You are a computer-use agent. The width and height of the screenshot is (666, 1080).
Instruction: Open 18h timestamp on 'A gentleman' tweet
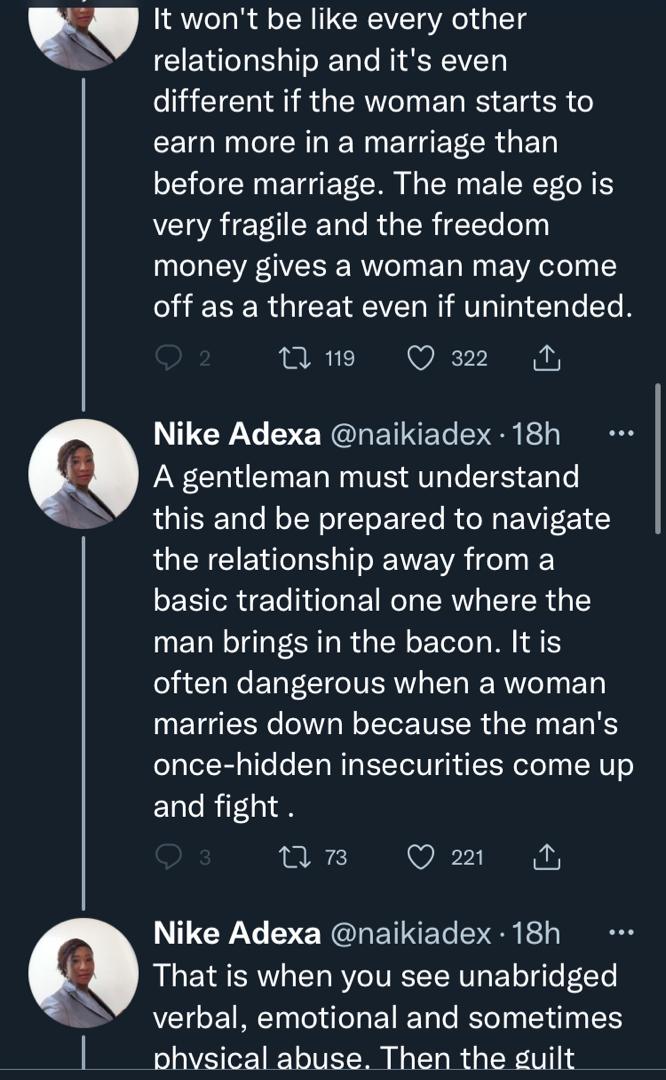pyautogui.click(x=536, y=435)
